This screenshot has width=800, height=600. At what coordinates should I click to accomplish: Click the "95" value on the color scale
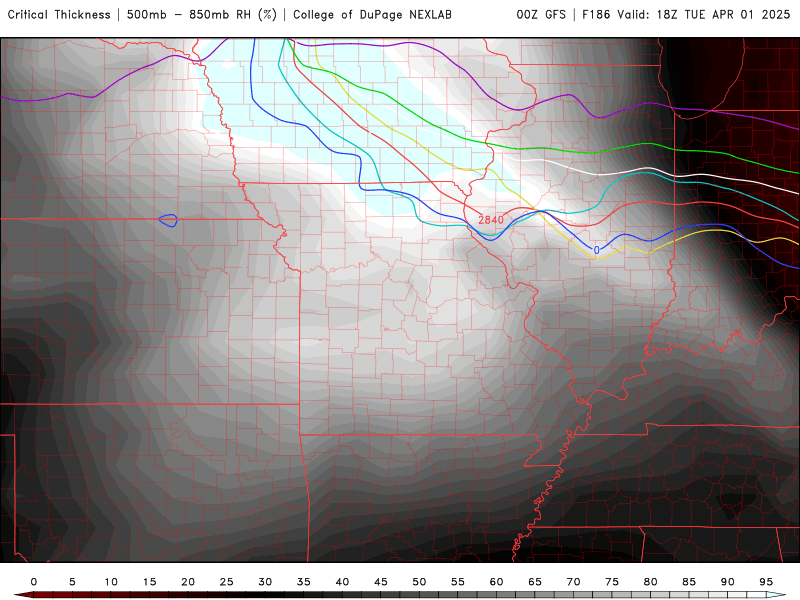[x=766, y=582]
